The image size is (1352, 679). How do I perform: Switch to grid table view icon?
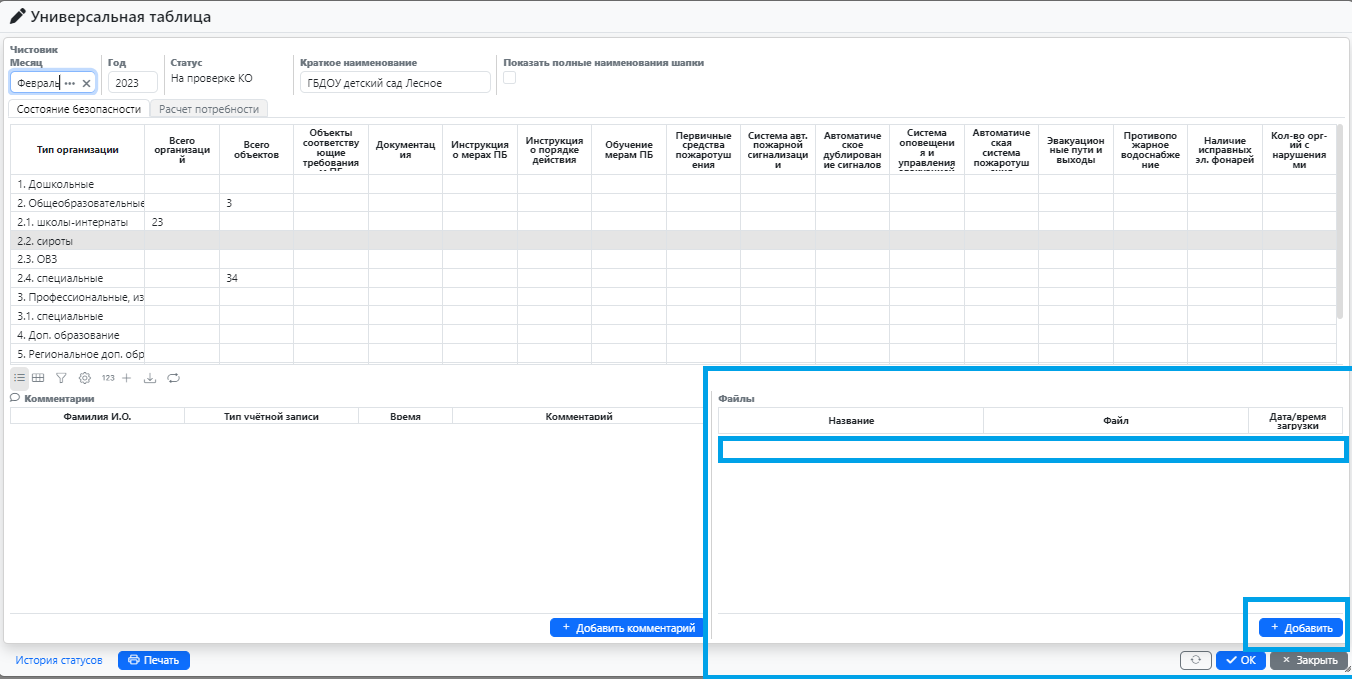pos(38,378)
